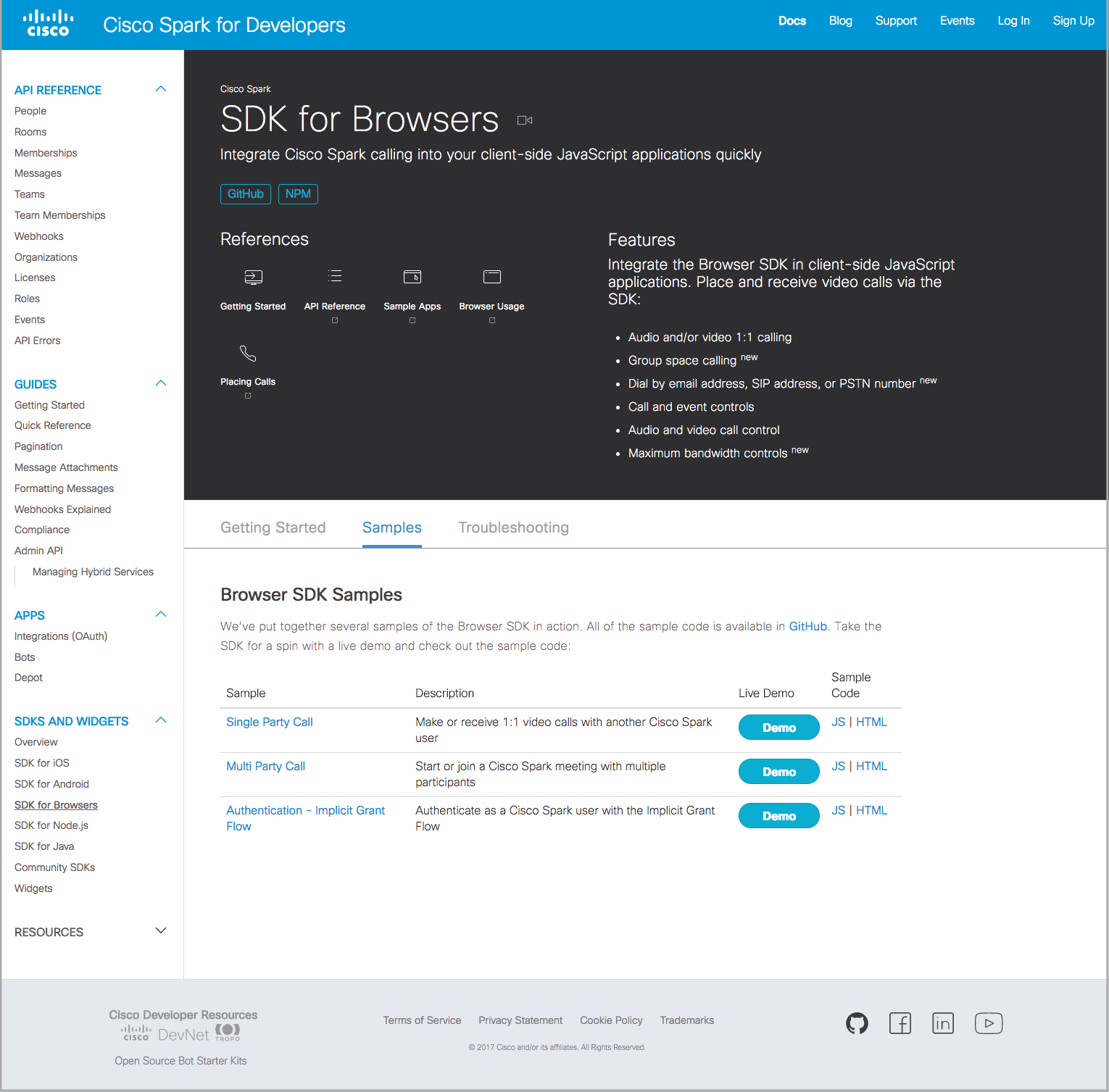Open the Browser Usage icon

point(491,277)
